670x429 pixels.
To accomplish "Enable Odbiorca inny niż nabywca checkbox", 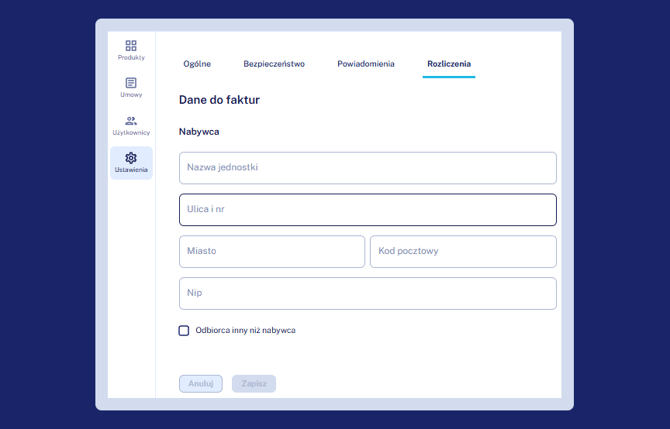I will [x=184, y=330].
